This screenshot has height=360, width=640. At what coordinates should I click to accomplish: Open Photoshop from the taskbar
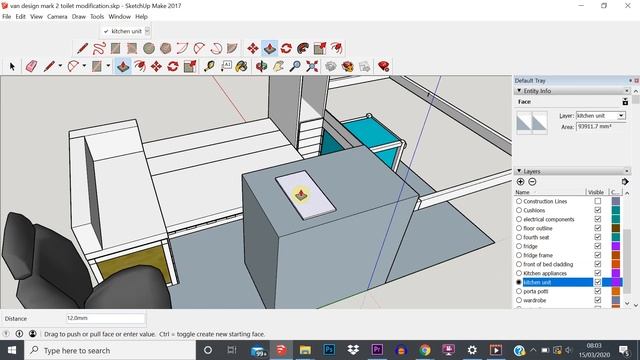point(329,350)
